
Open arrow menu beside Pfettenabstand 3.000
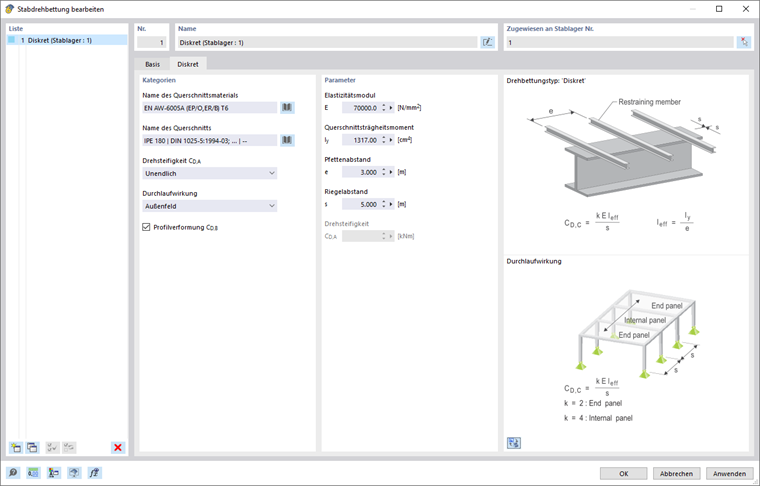[391, 172]
